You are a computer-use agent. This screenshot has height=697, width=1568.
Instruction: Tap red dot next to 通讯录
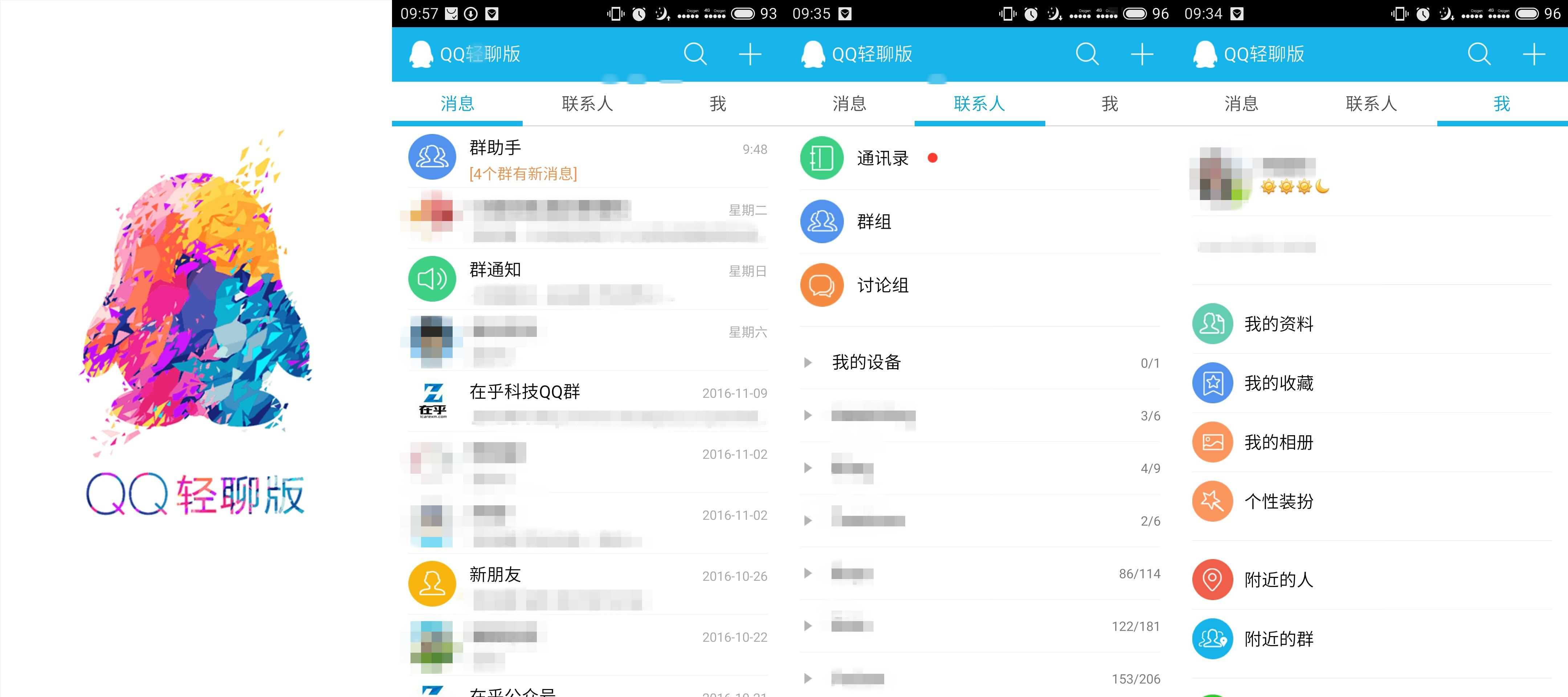(932, 158)
